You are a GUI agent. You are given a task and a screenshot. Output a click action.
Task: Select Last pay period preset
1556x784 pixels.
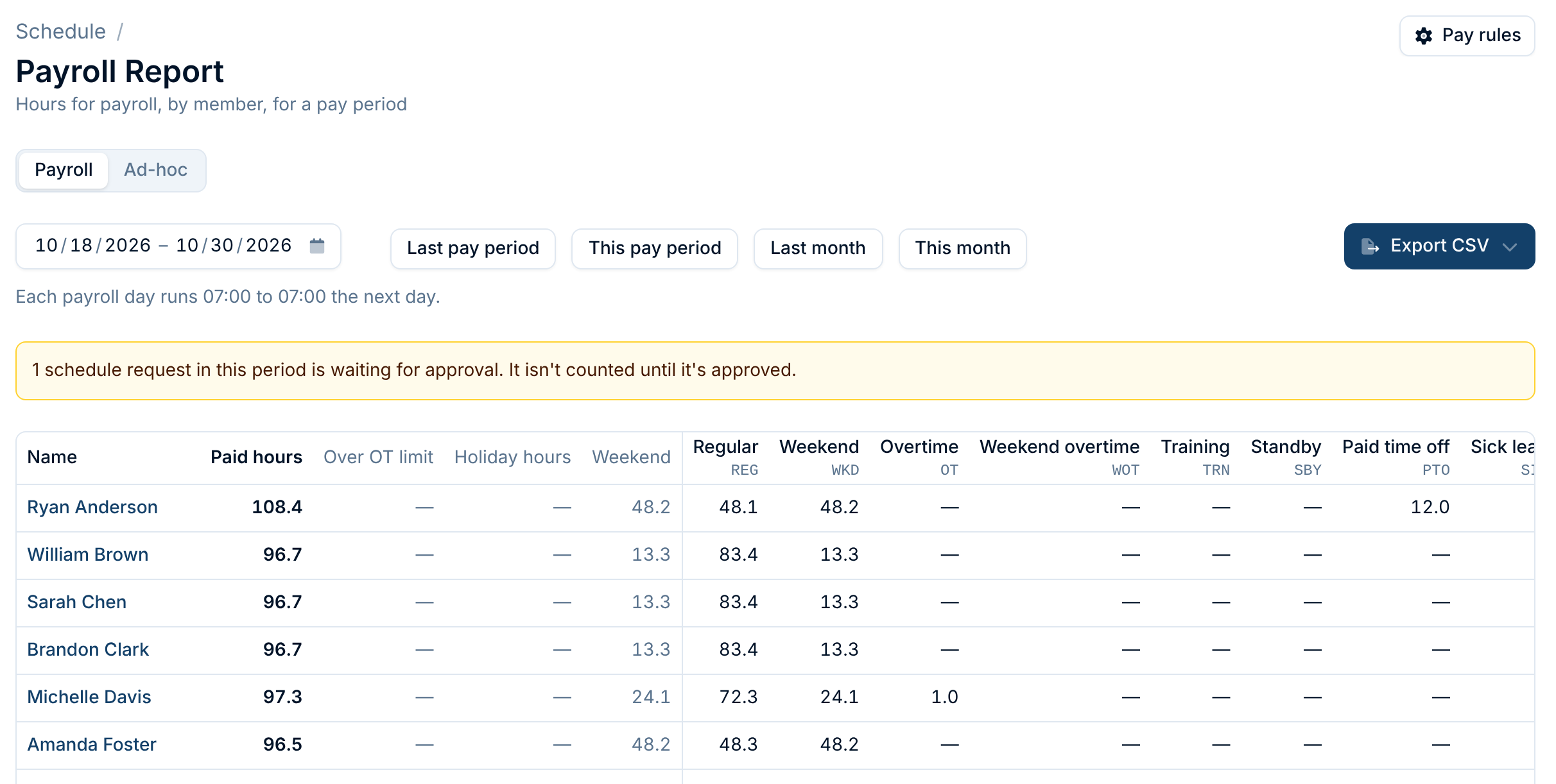[473, 248]
